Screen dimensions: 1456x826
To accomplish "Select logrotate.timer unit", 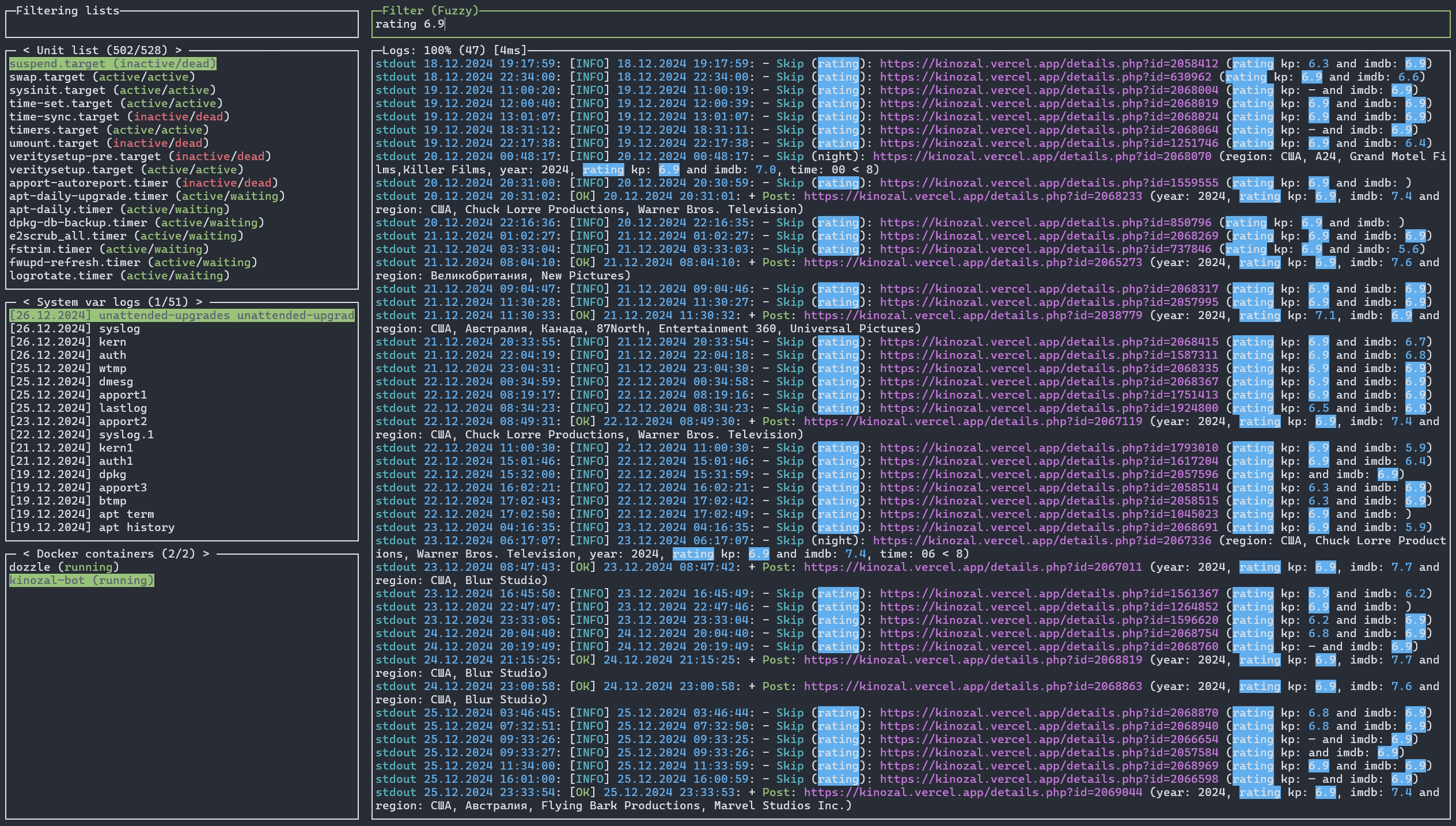I will tap(119, 276).
